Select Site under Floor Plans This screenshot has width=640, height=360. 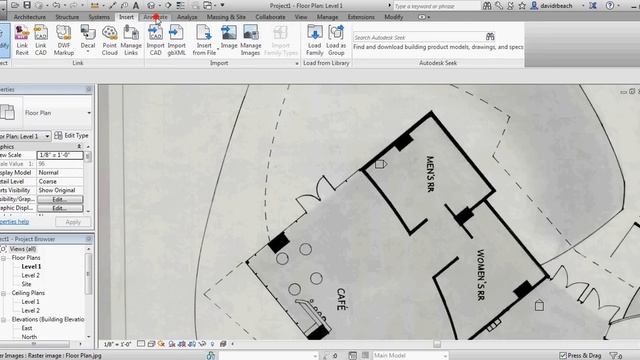[27, 284]
